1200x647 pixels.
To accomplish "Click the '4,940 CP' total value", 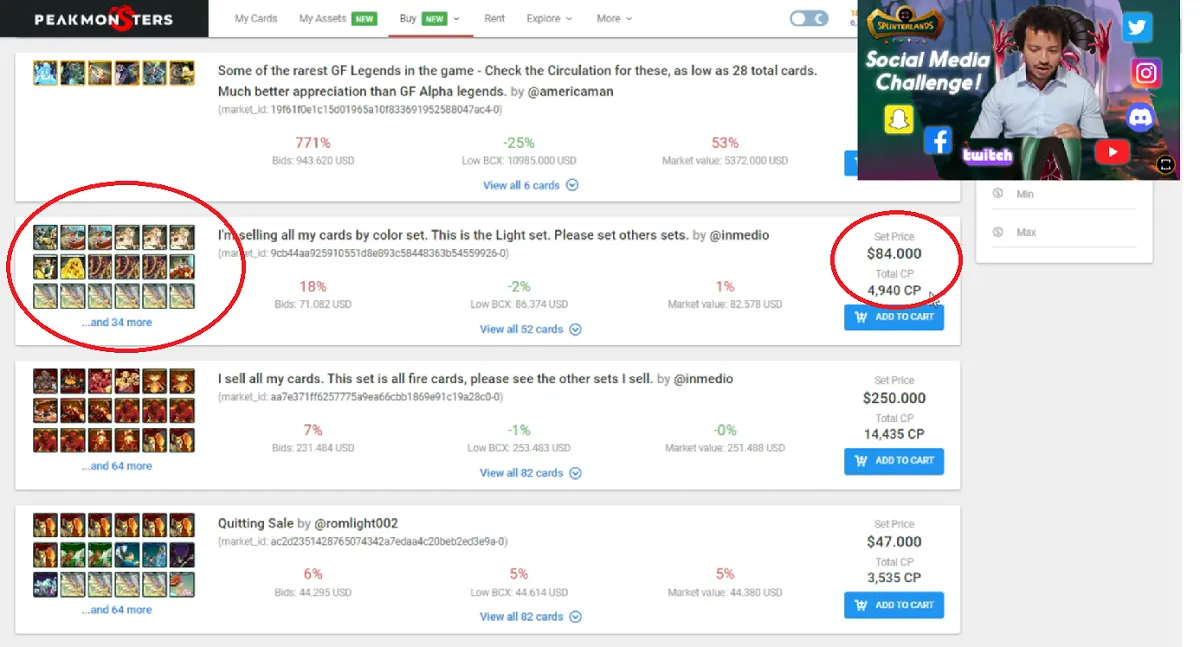I will pos(894,291).
